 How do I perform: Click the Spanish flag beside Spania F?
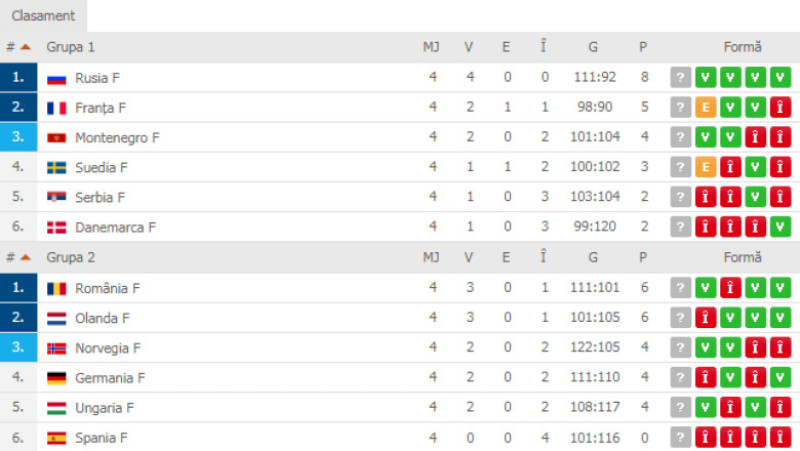click(56, 438)
